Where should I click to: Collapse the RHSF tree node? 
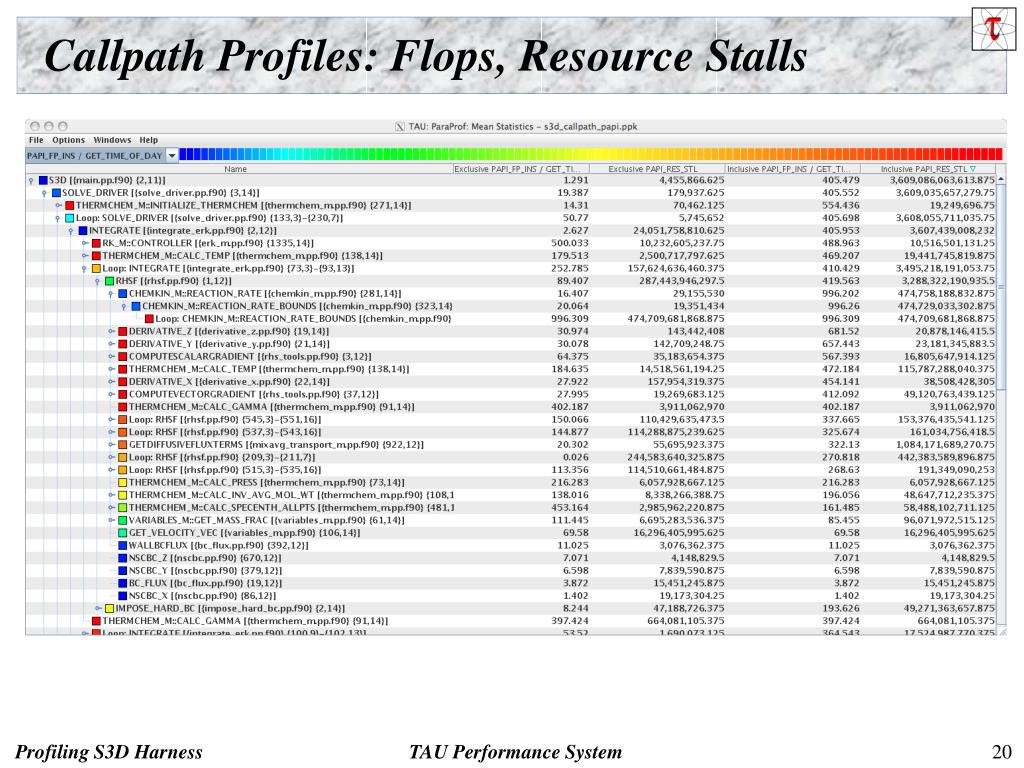(98, 281)
